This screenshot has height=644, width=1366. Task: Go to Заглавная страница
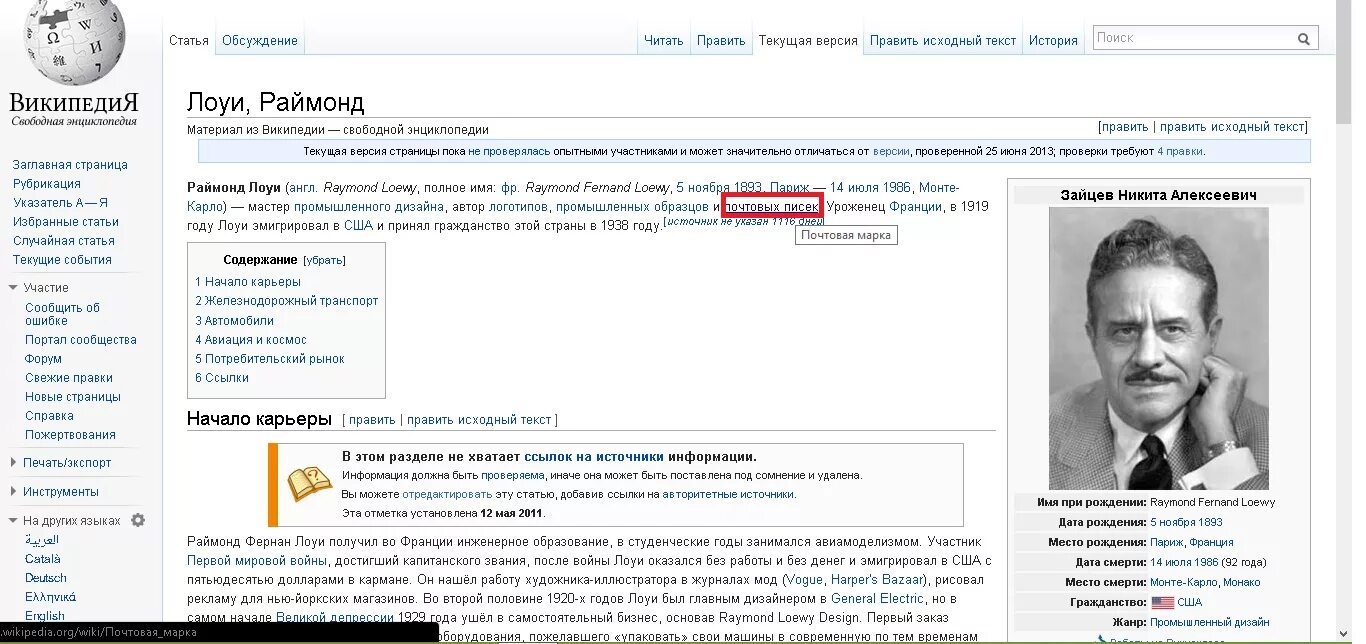(70, 165)
